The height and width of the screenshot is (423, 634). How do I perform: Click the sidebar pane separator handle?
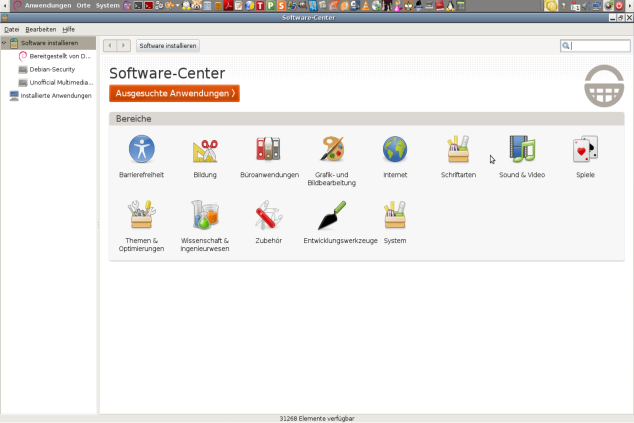[x=98, y=225]
